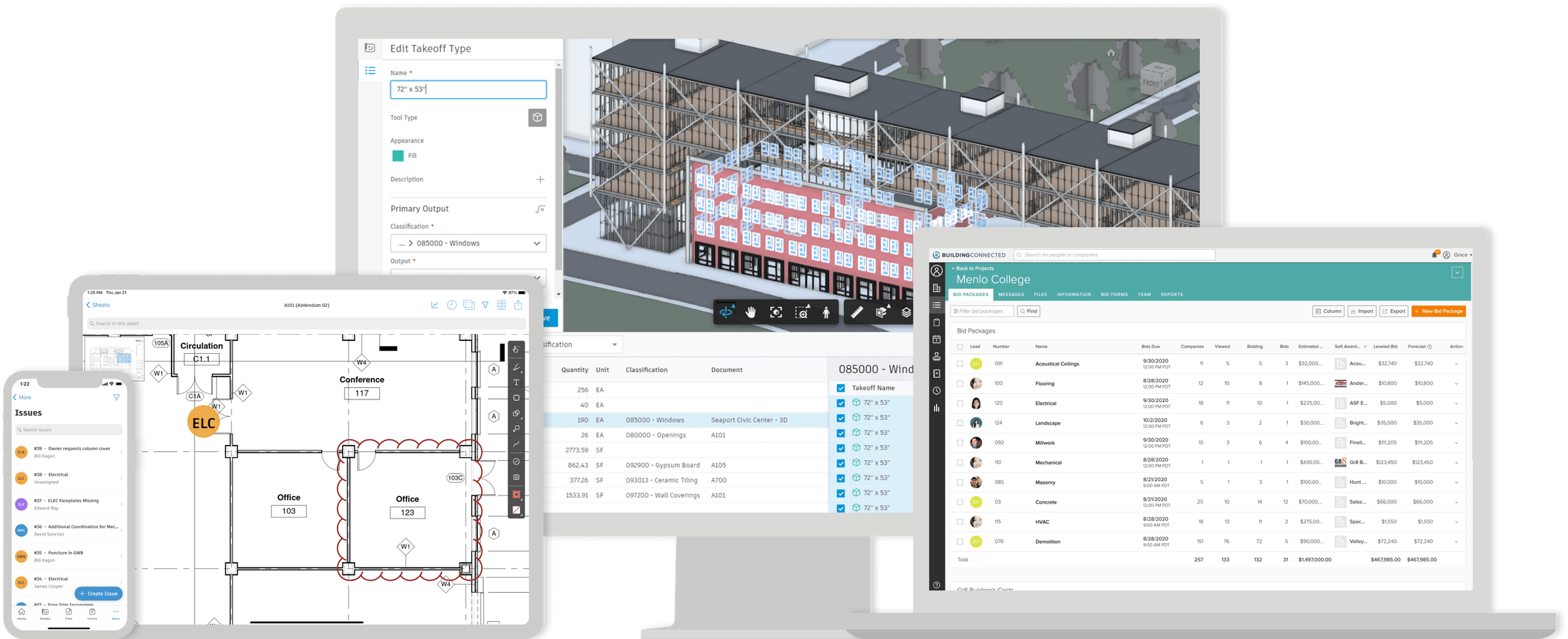The width and height of the screenshot is (1568, 639).
Task: Click the zoom window icon in 3D viewer toolbar
Action: (x=802, y=312)
